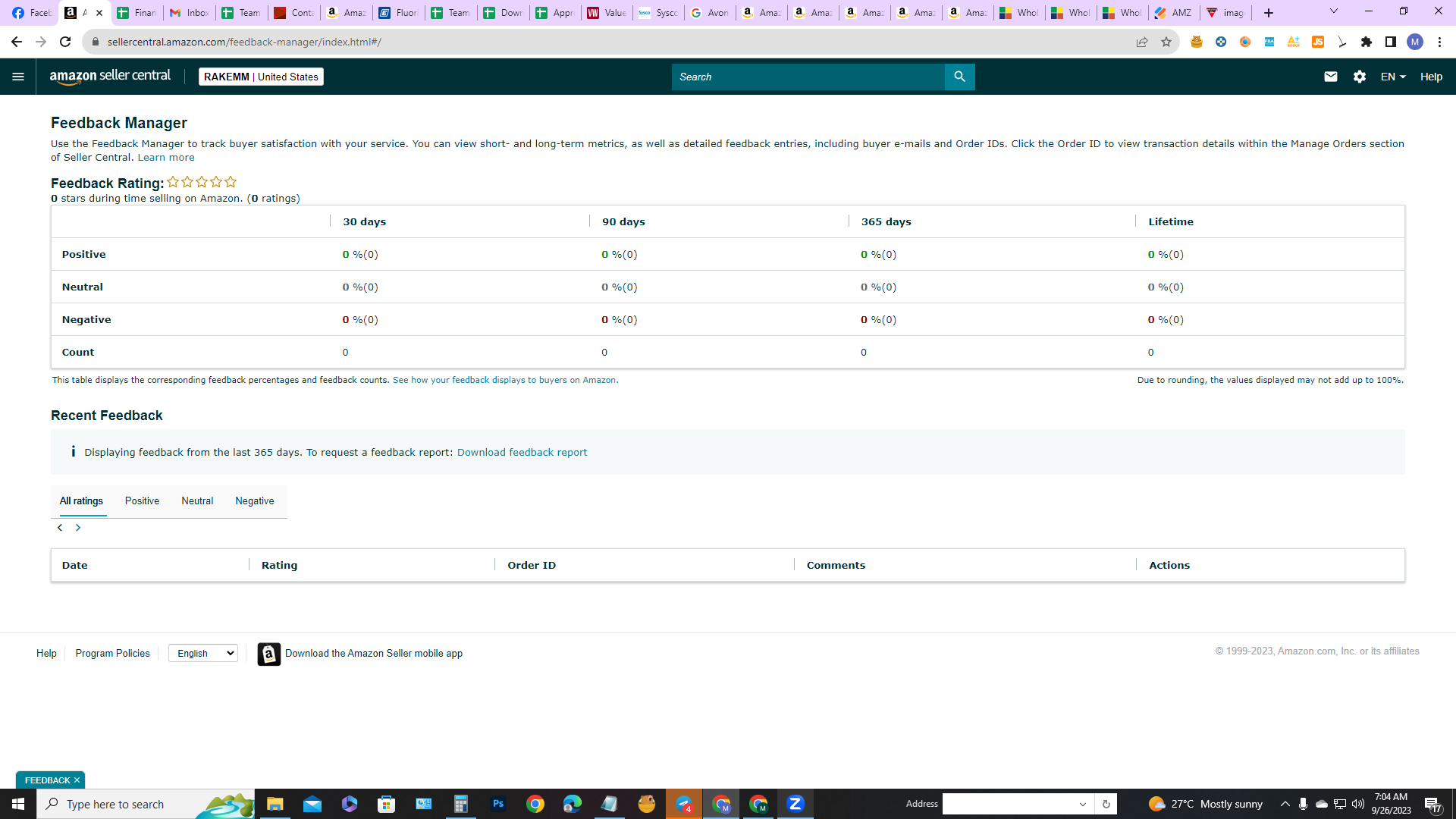Click the search magnifier button
This screenshot has width=1456, height=819.
(x=959, y=77)
